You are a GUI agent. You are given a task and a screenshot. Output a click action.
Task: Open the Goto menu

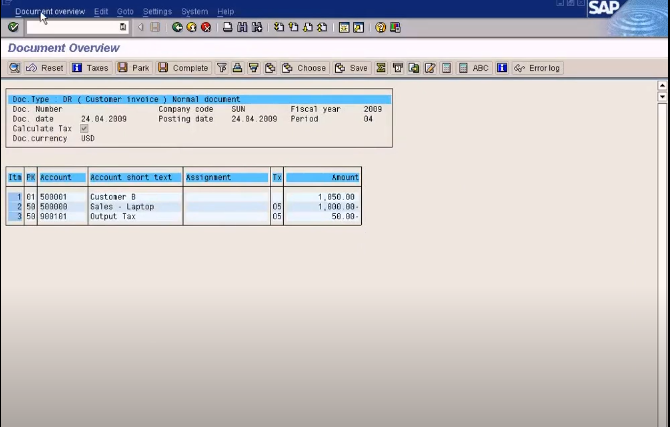125,12
